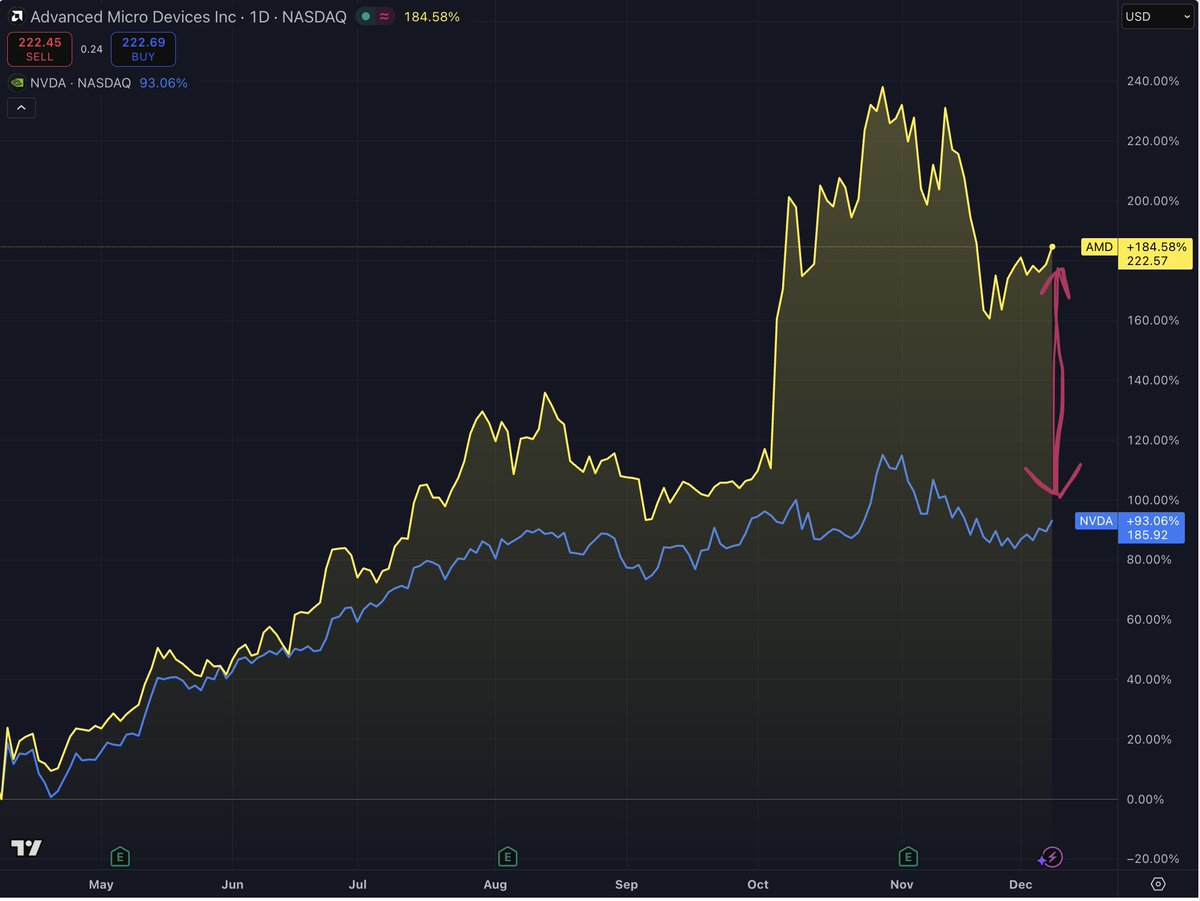Image resolution: width=1200 pixels, height=901 pixels.
Task: Open November earnings E marker
Action: (908, 856)
